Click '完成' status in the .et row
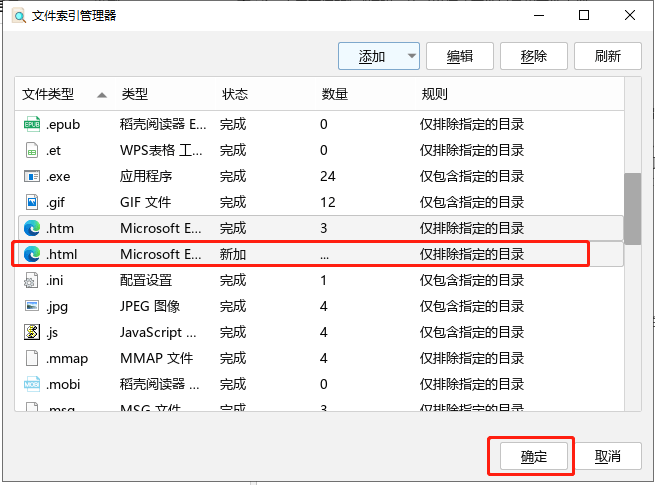Viewport: 655px width, 485px height. tap(233, 150)
